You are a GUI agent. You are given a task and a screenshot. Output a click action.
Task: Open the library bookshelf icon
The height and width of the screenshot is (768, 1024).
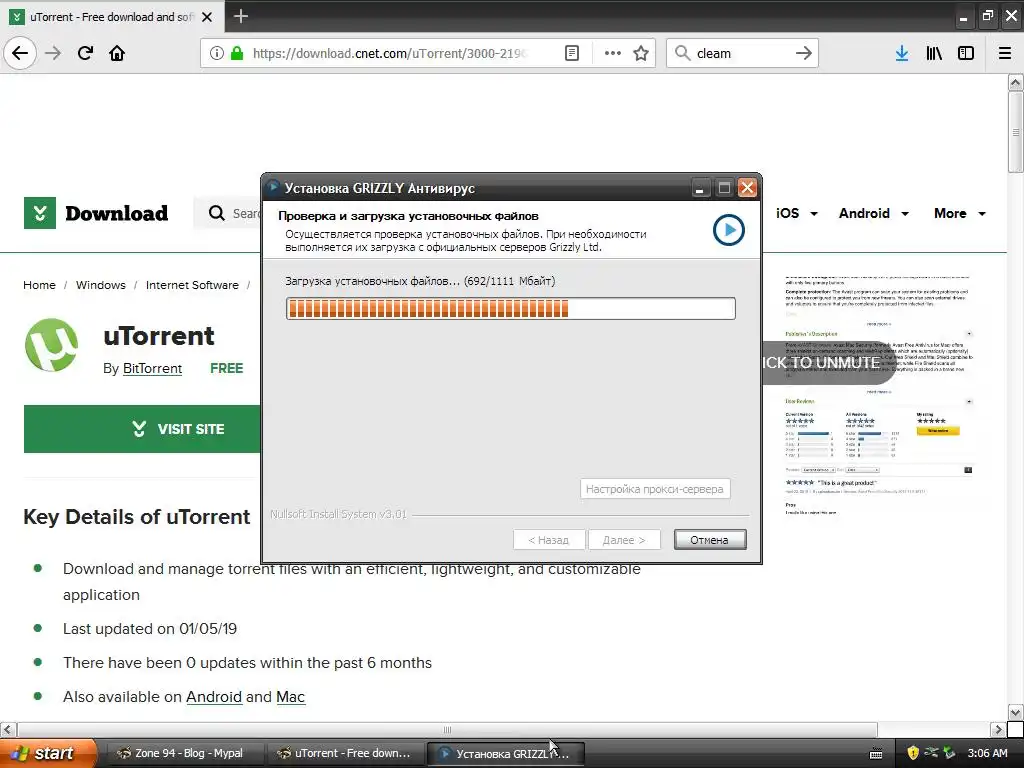[934, 54]
